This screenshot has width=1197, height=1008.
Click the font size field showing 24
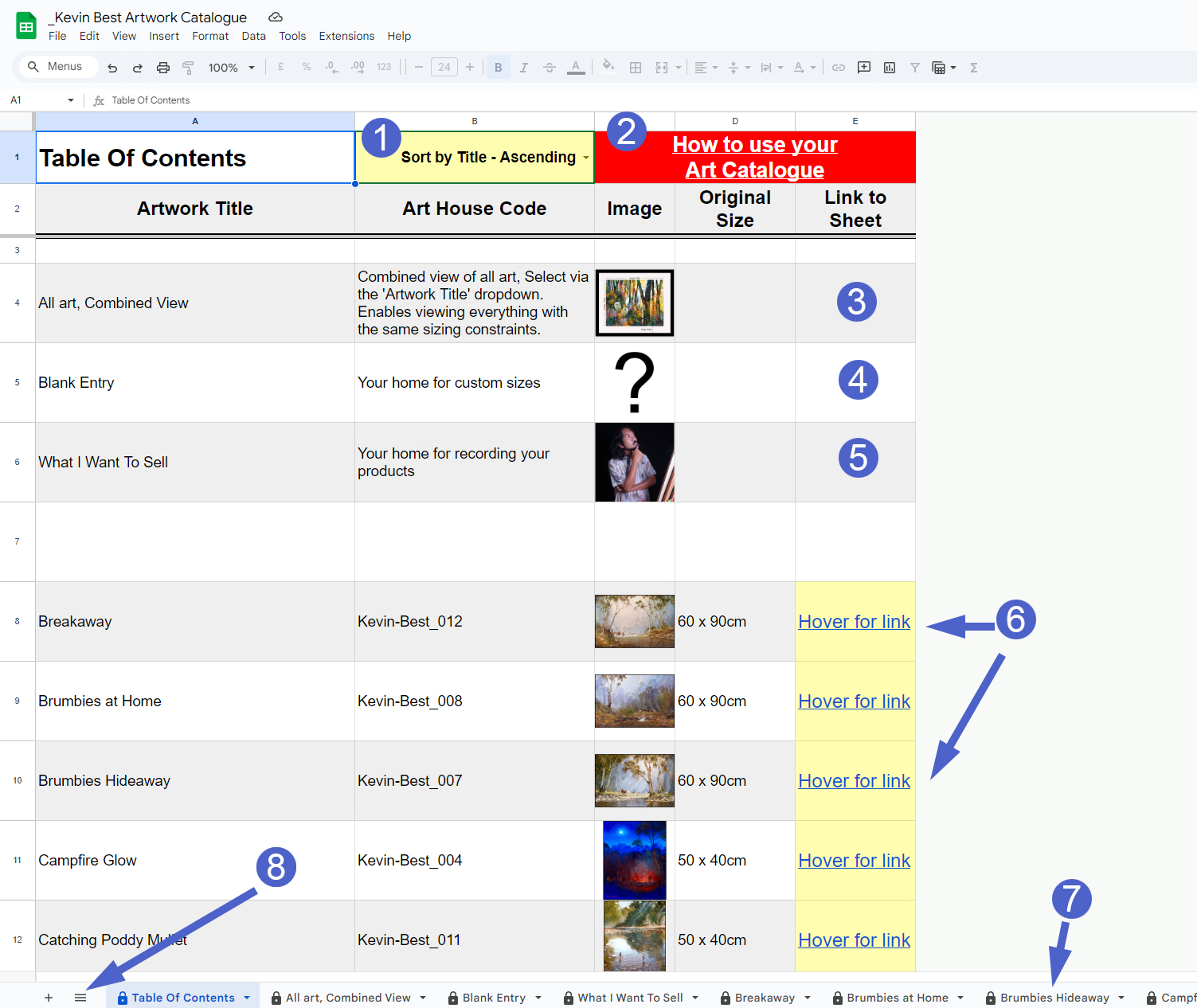tap(444, 68)
